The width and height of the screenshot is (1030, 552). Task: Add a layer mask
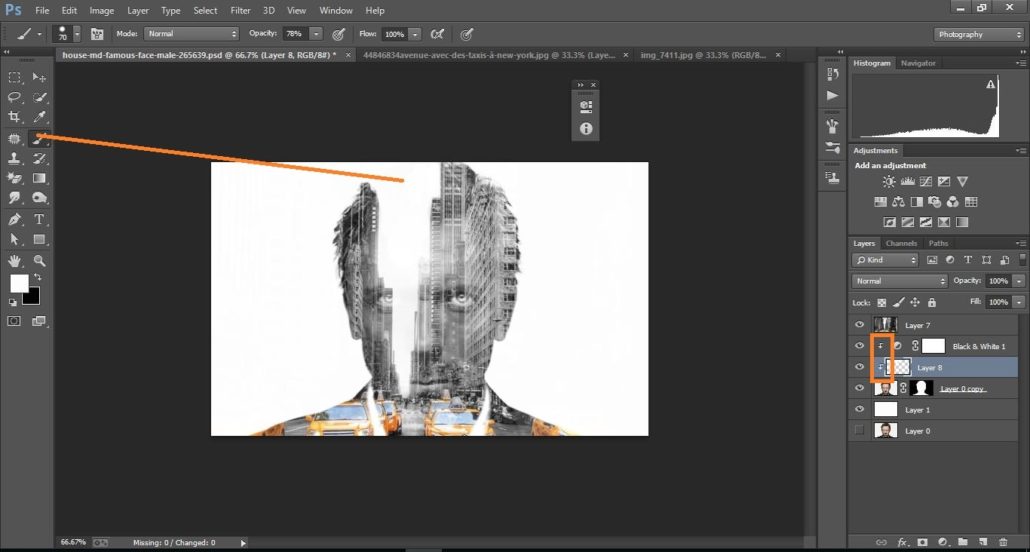[x=922, y=542]
